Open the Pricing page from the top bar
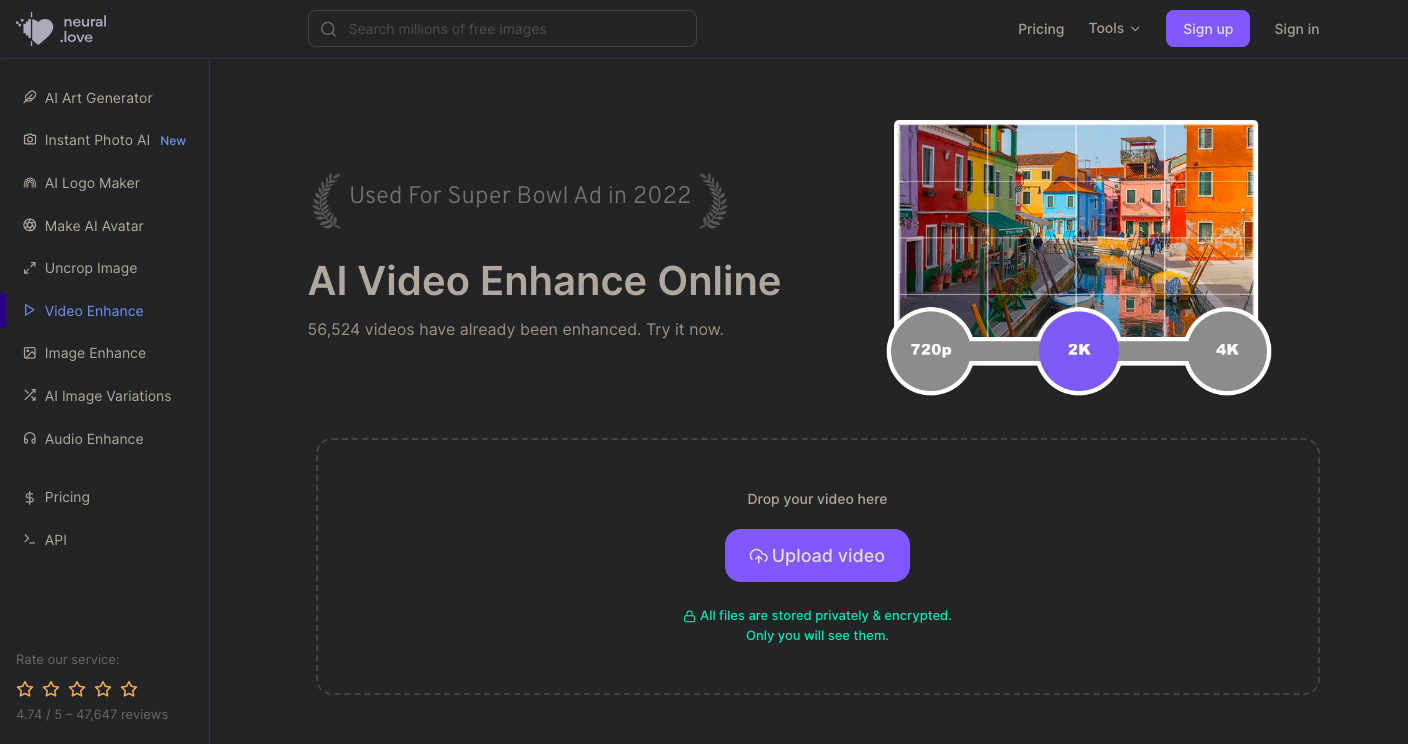This screenshot has width=1408, height=744. 1041,29
